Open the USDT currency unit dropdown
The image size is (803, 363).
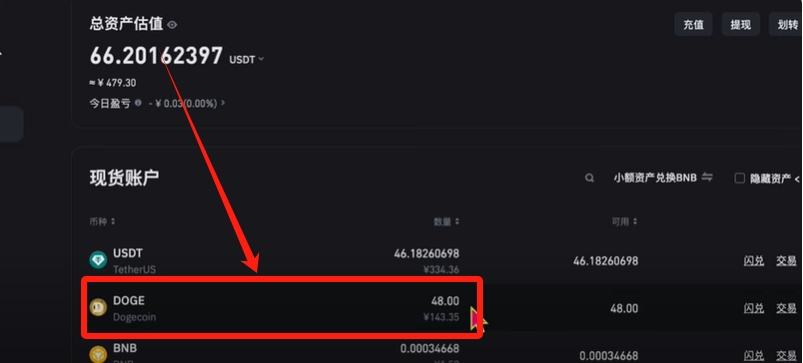pyautogui.click(x=246, y=59)
